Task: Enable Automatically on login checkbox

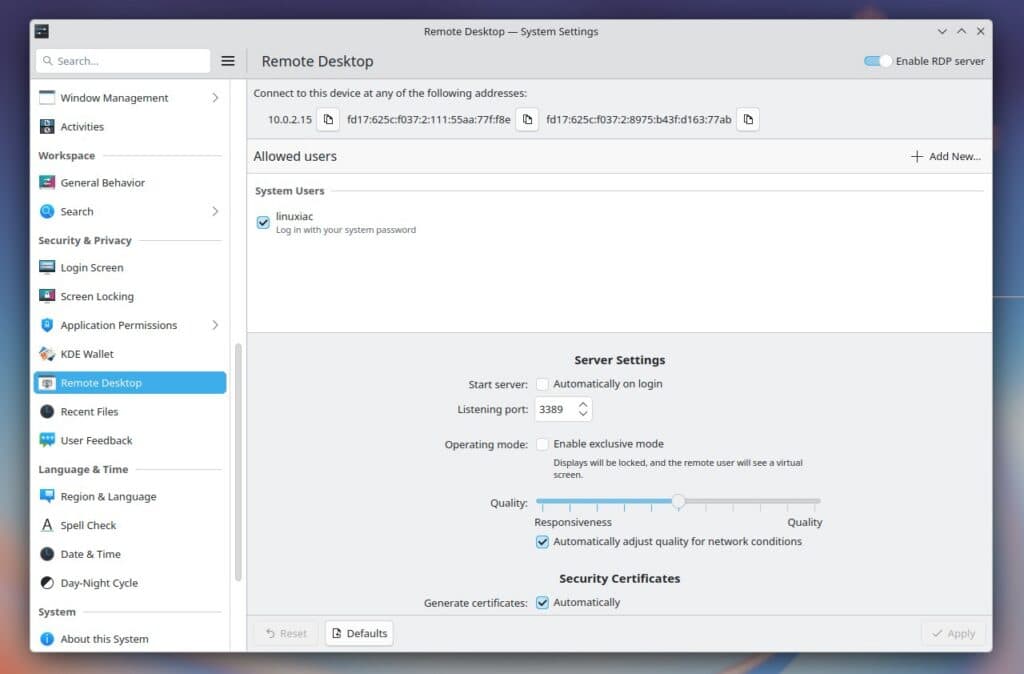Action: tap(542, 384)
